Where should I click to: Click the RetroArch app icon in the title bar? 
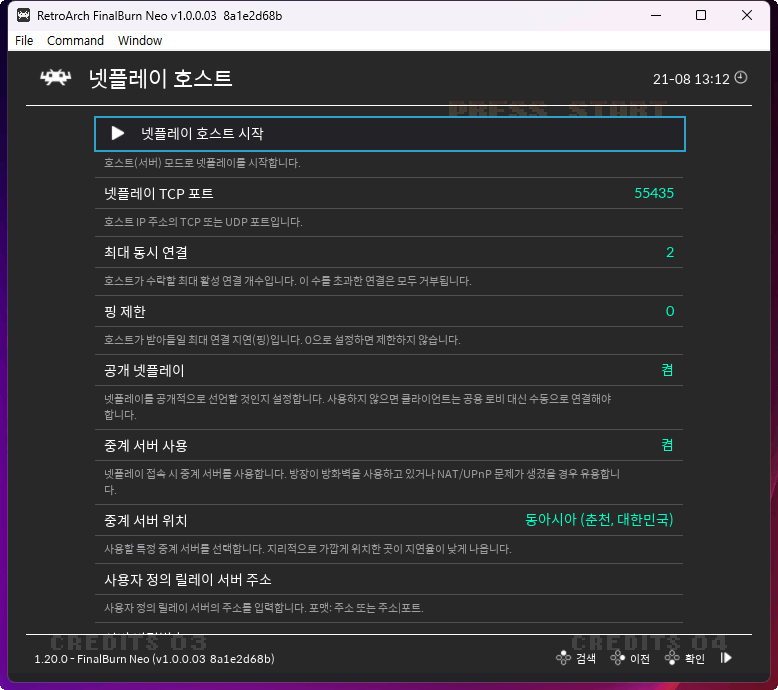tap(23, 15)
